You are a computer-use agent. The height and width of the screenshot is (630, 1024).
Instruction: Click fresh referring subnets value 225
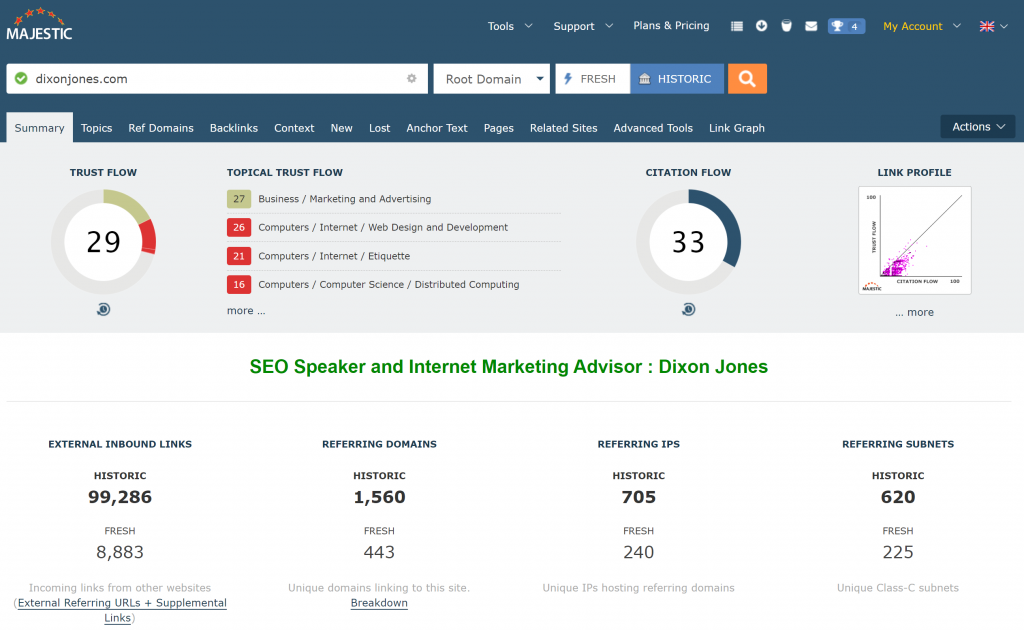(x=898, y=552)
